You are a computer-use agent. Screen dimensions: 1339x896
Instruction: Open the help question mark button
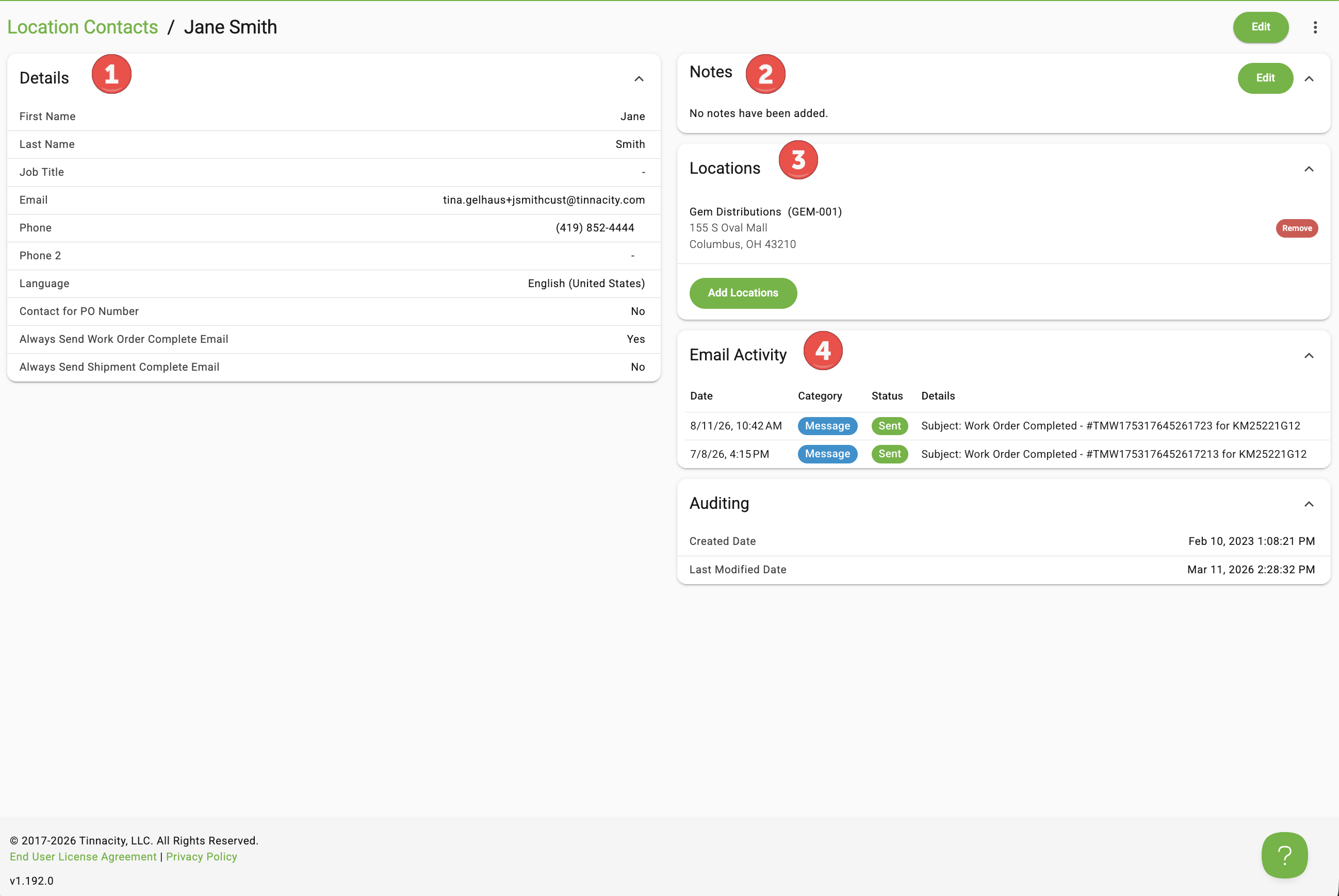click(1284, 855)
